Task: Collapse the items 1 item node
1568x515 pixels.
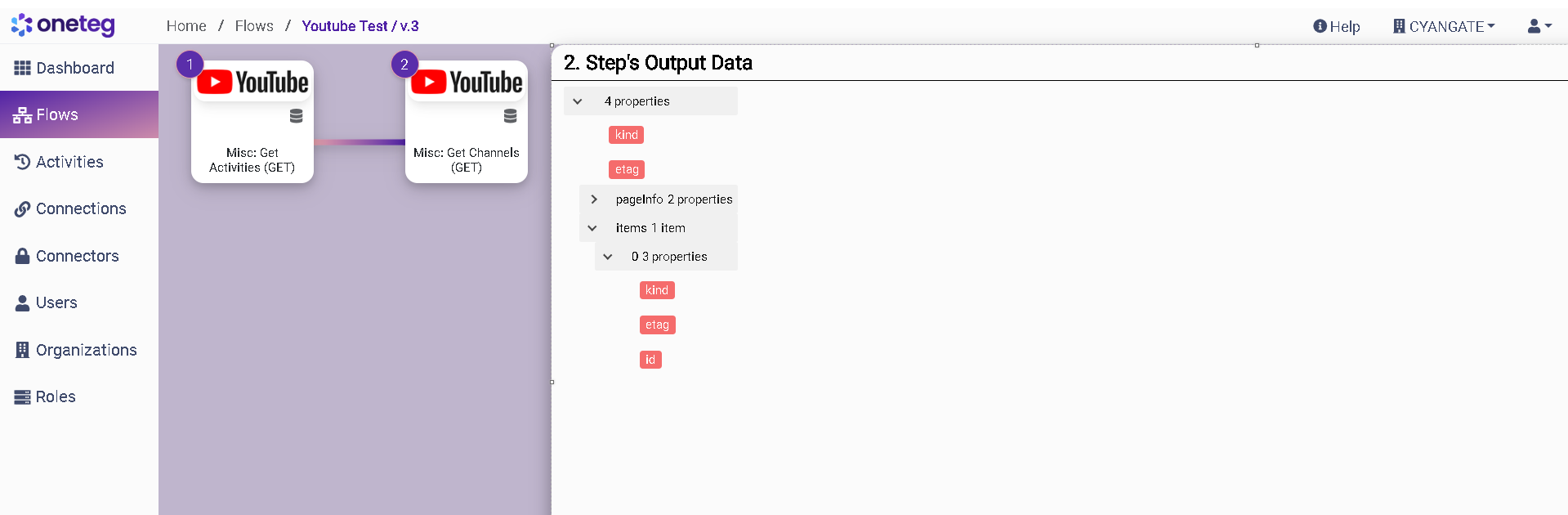Action: tap(592, 228)
